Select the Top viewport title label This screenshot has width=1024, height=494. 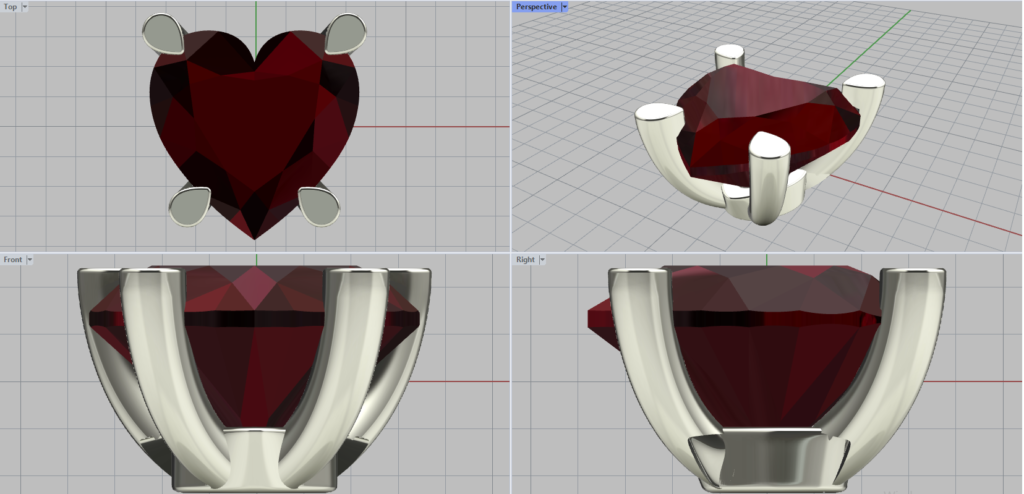(10, 7)
